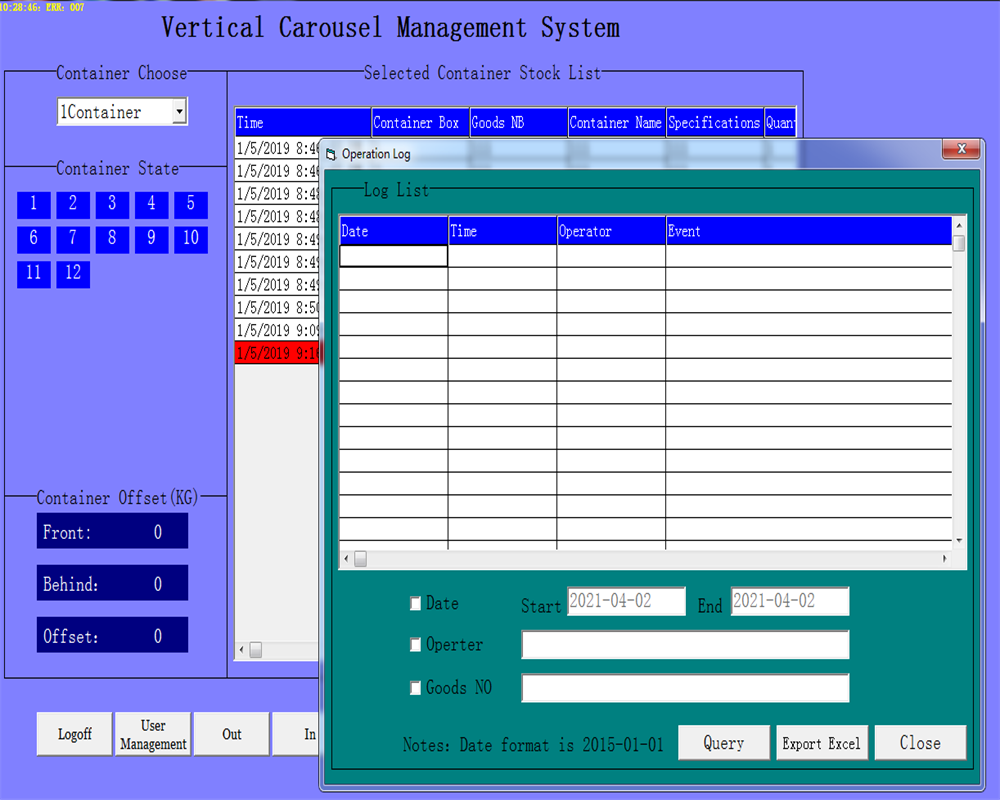Click the Out button
The width and height of the screenshot is (1000, 800).
click(231, 733)
